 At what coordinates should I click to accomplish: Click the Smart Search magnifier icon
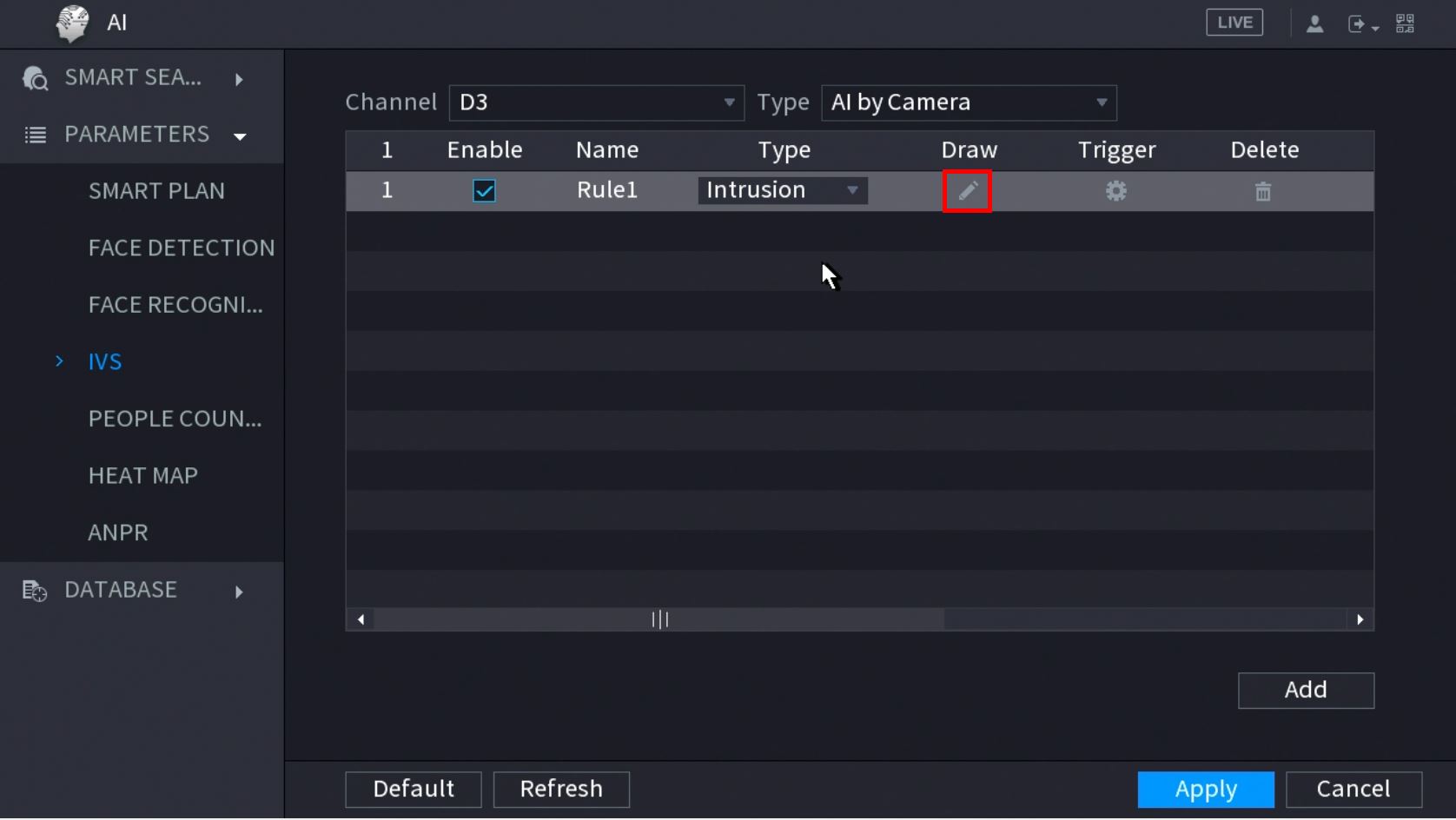(35, 78)
